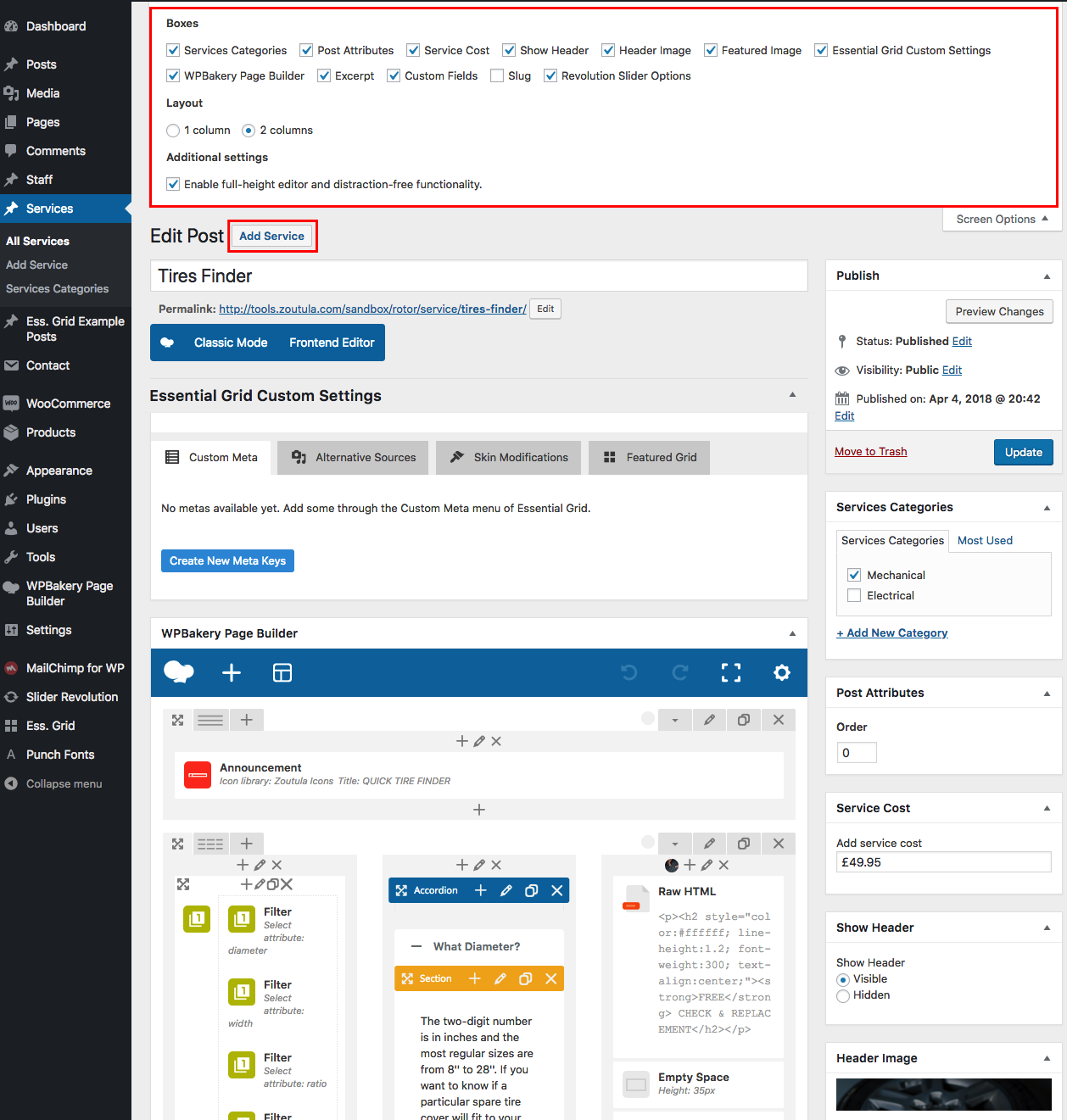
Task: Click the WPBakery cloud logo icon
Action: [x=178, y=672]
